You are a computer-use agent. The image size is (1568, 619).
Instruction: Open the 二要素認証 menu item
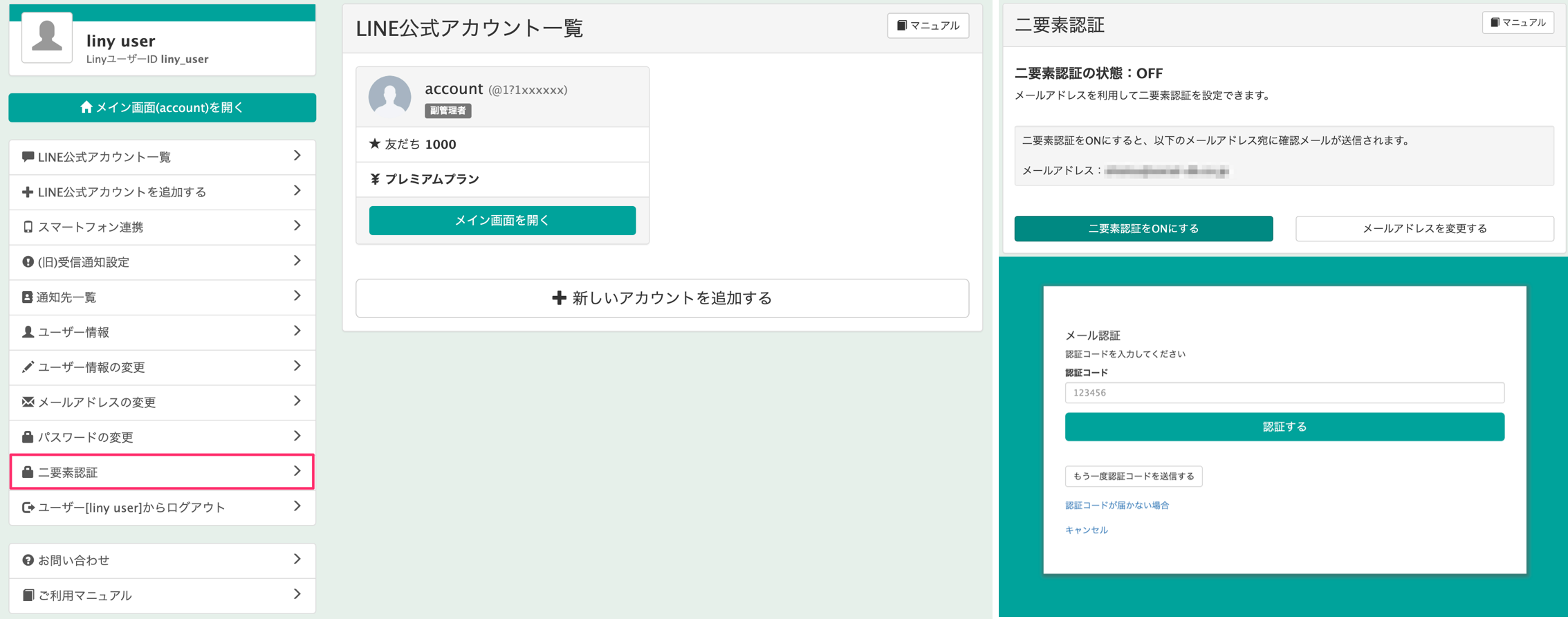pyautogui.click(x=163, y=472)
